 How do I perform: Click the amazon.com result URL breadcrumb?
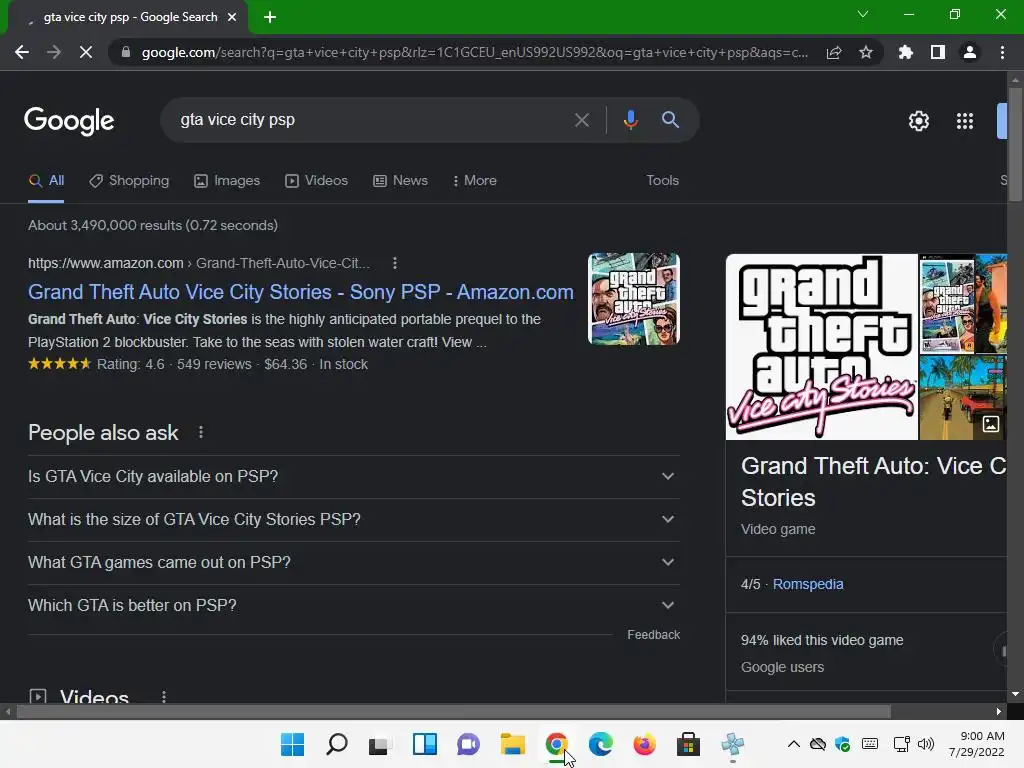coord(199,263)
